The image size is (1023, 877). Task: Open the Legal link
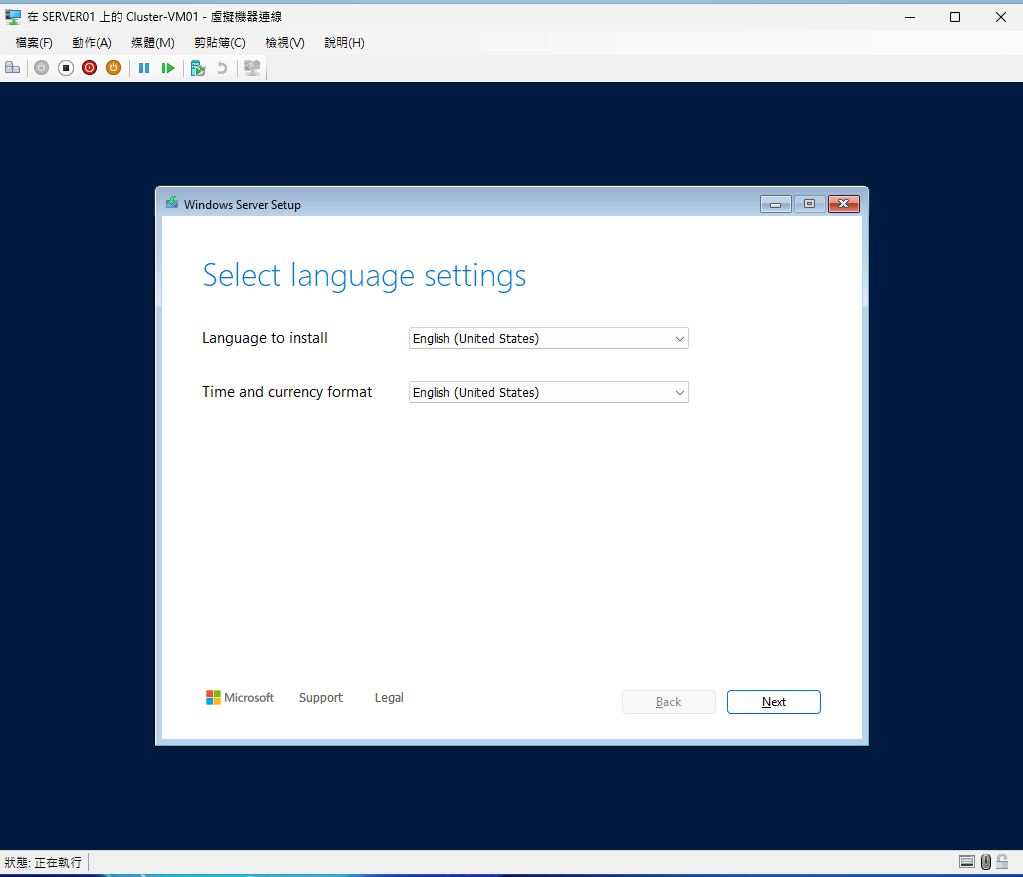[389, 698]
